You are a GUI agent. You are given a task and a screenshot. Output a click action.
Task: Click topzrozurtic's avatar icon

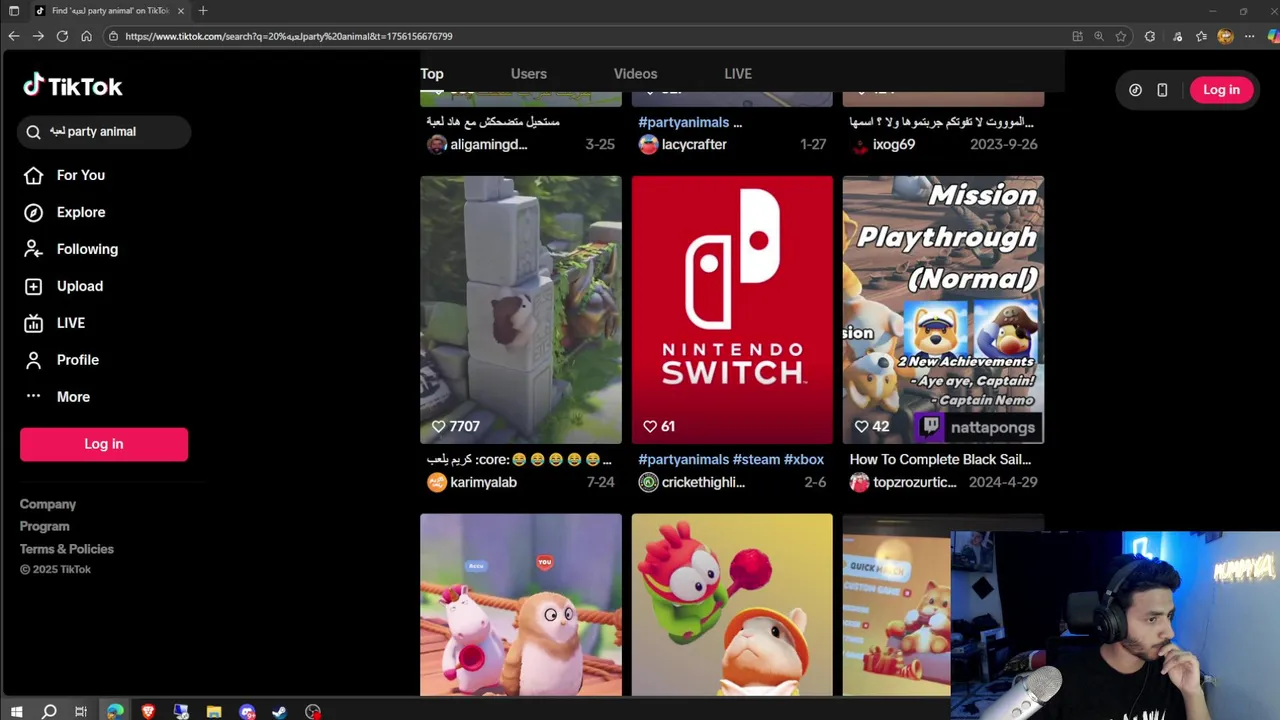pyautogui.click(x=859, y=482)
